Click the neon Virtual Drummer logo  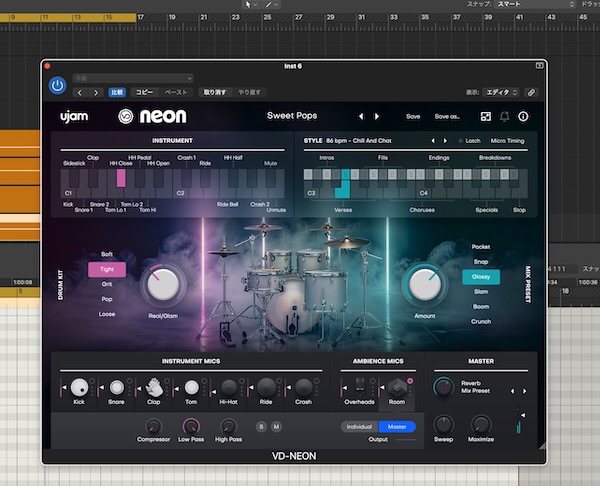152,116
